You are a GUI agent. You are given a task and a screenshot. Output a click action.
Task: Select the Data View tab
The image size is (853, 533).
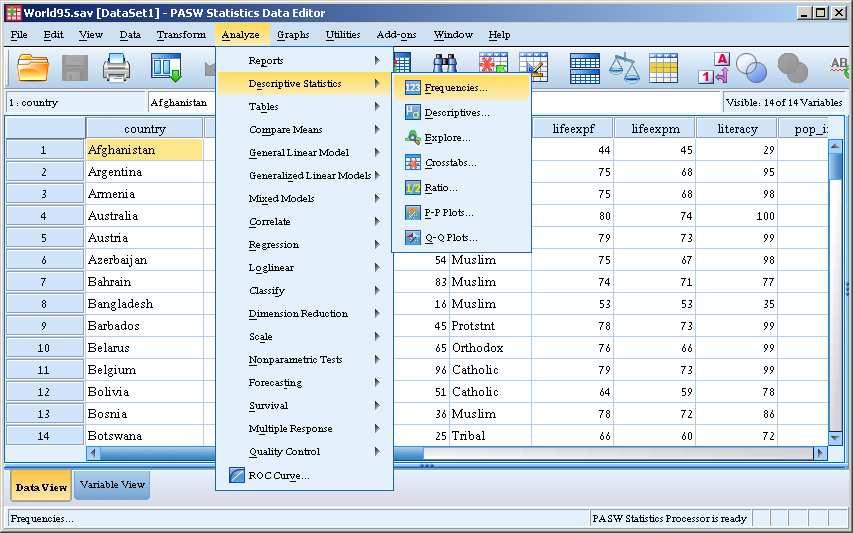point(41,486)
